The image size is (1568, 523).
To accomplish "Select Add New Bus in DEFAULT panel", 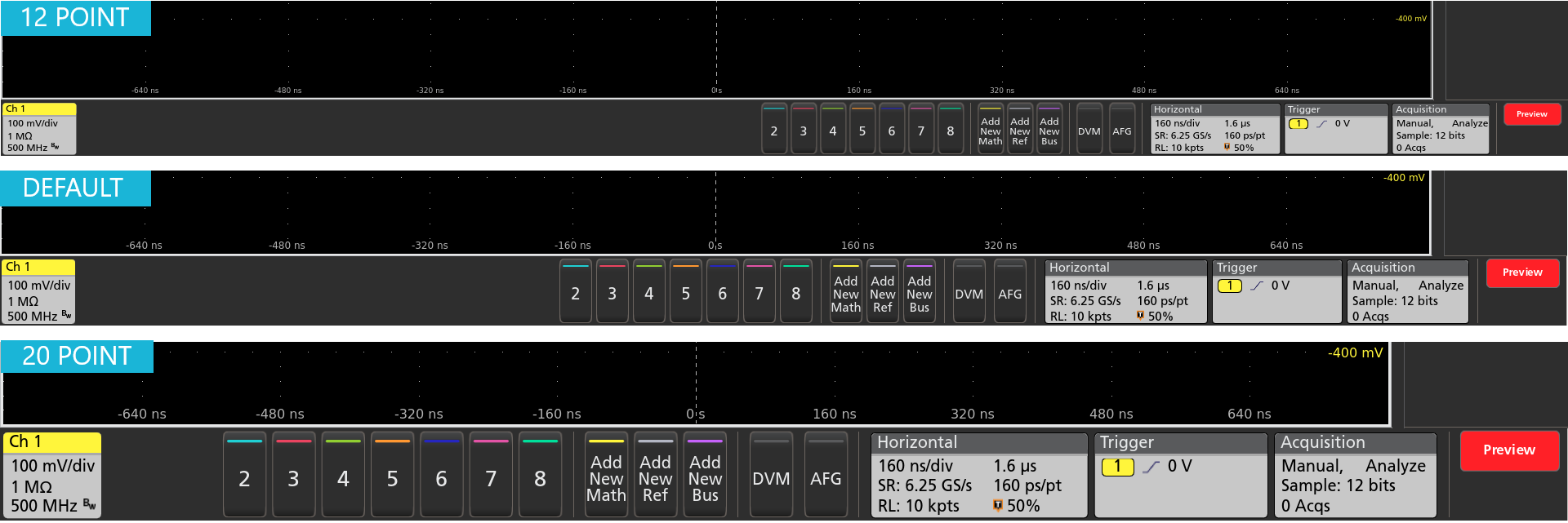I will [x=920, y=291].
